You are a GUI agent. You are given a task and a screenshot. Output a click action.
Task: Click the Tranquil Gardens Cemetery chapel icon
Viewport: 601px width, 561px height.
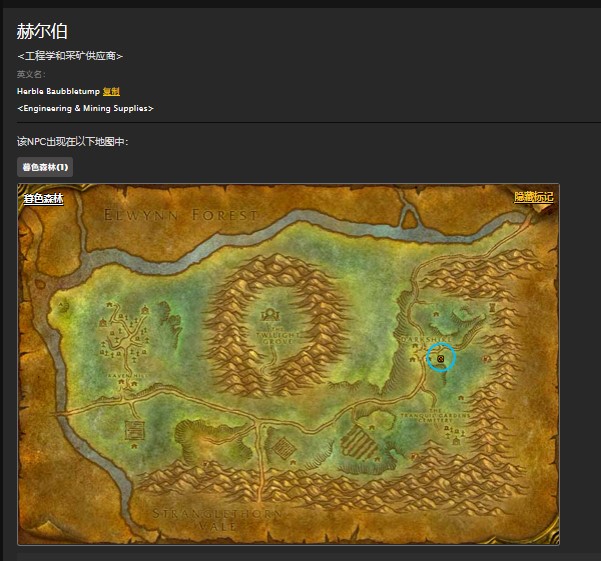(456, 441)
